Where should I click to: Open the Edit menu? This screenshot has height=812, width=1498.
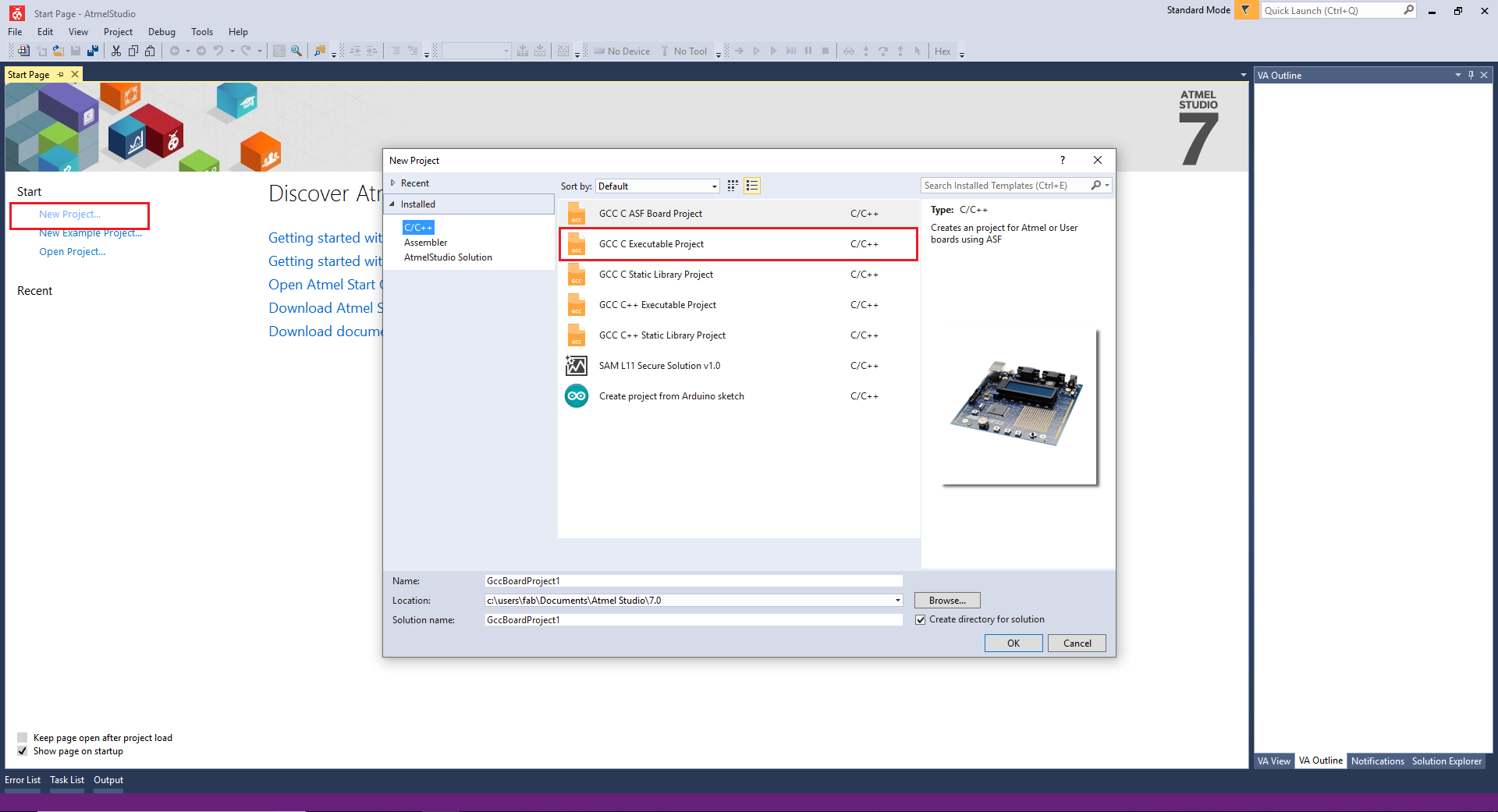point(45,32)
